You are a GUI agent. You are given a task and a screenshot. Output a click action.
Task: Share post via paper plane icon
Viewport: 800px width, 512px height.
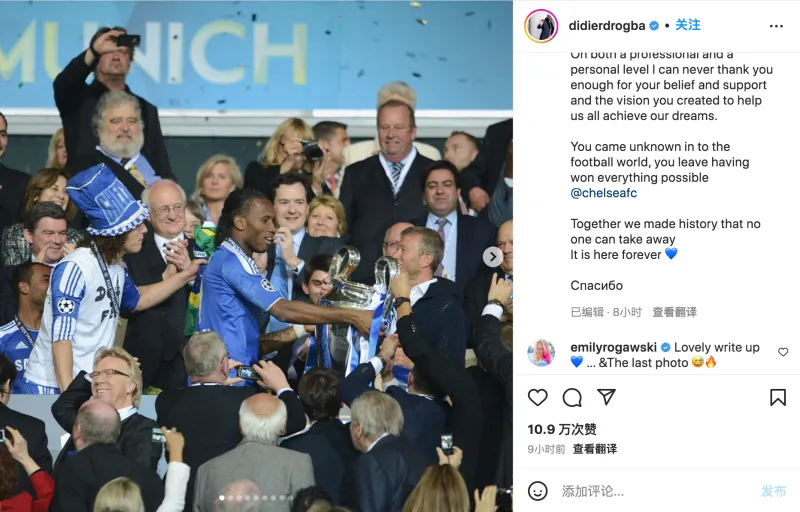pyautogui.click(x=606, y=397)
